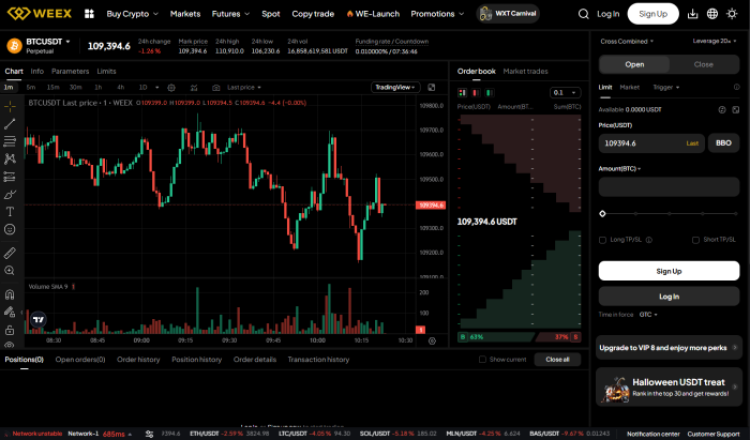This screenshot has width=750, height=440.
Task: Open the indicators icon in chart toolbar
Action: (x=194, y=88)
